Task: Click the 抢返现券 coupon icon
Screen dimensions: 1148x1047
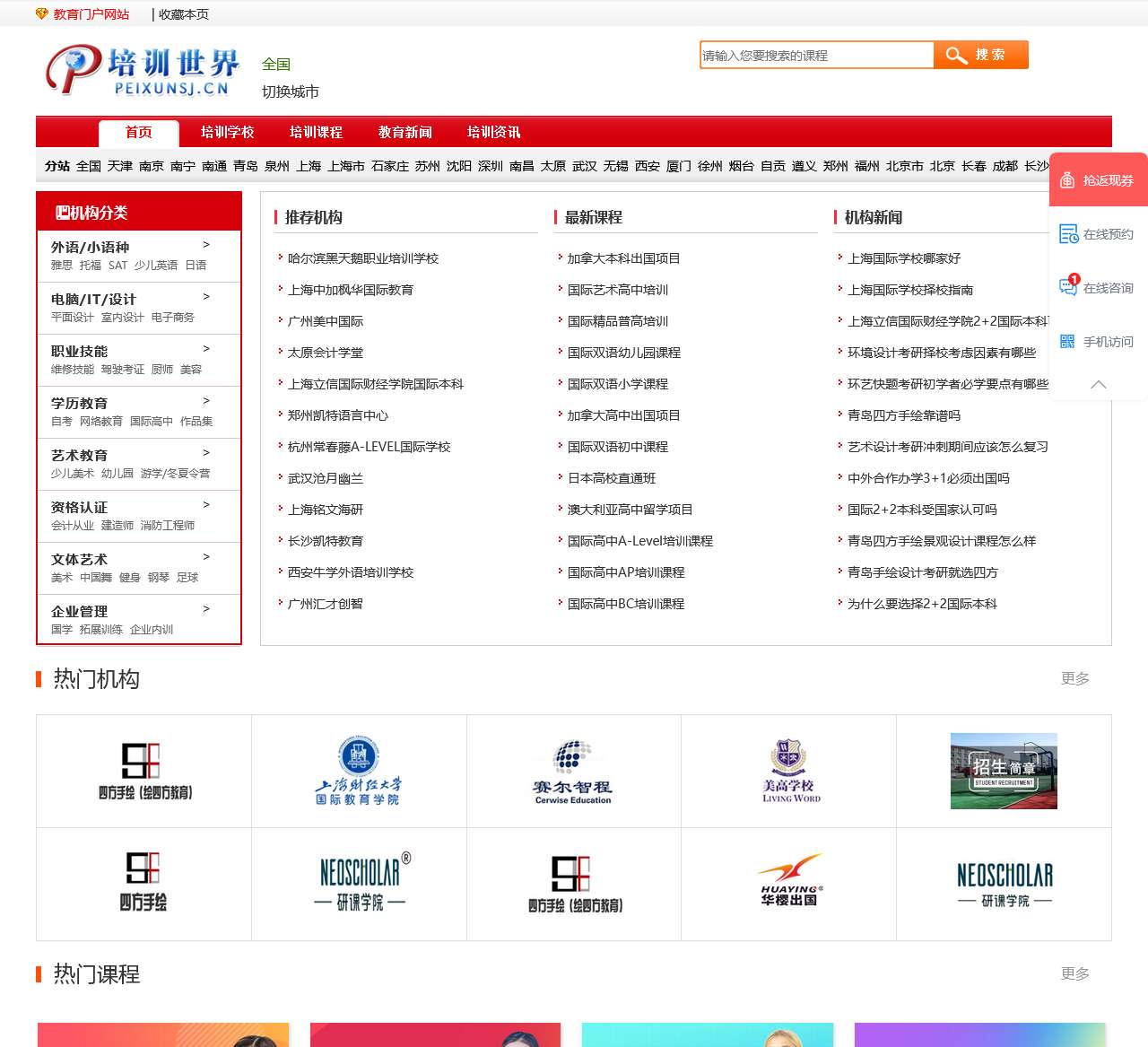Action: [1067, 180]
